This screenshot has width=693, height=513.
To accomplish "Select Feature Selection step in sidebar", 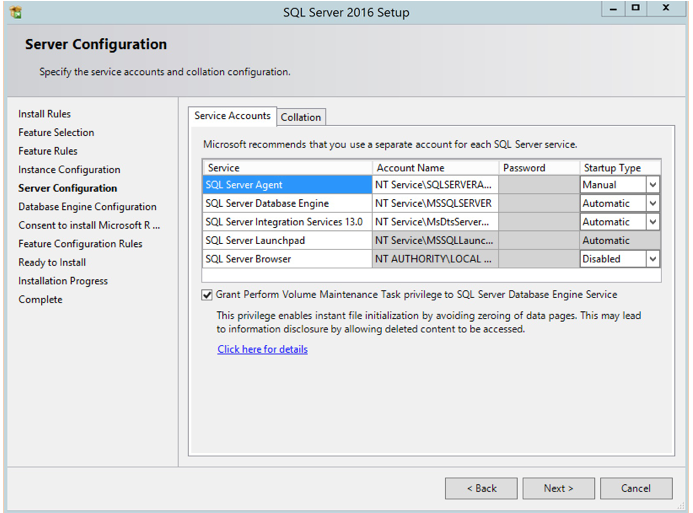I will (x=56, y=133).
